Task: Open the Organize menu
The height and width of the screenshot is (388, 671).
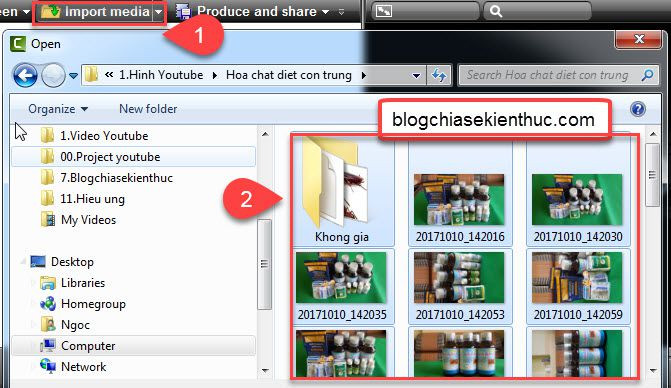Action: [58, 109]
